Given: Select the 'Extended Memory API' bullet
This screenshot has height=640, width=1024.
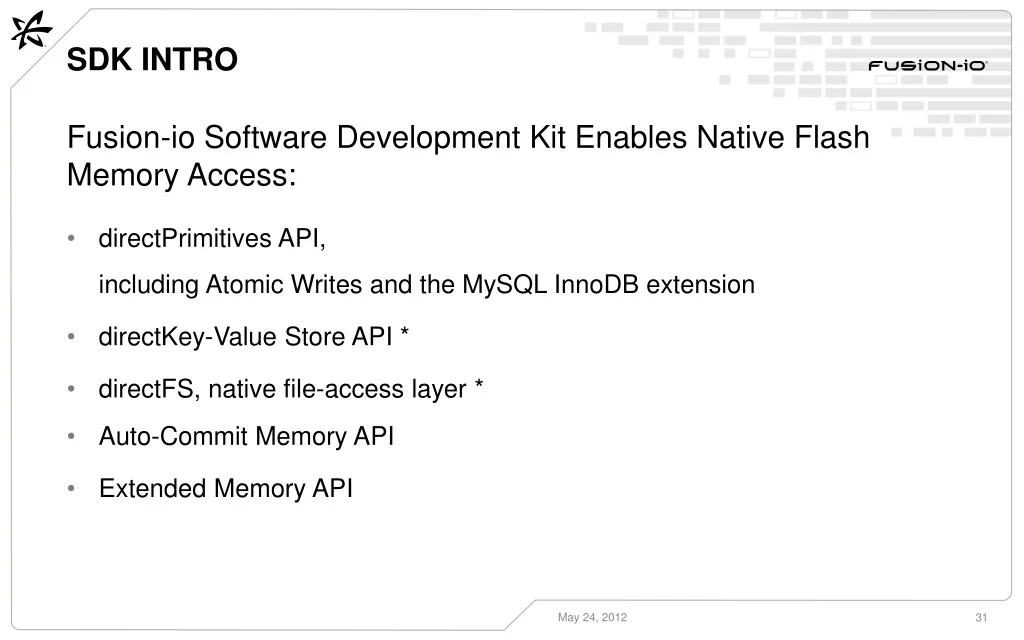Looking at the screenshot, I should (x=226, y=488).
